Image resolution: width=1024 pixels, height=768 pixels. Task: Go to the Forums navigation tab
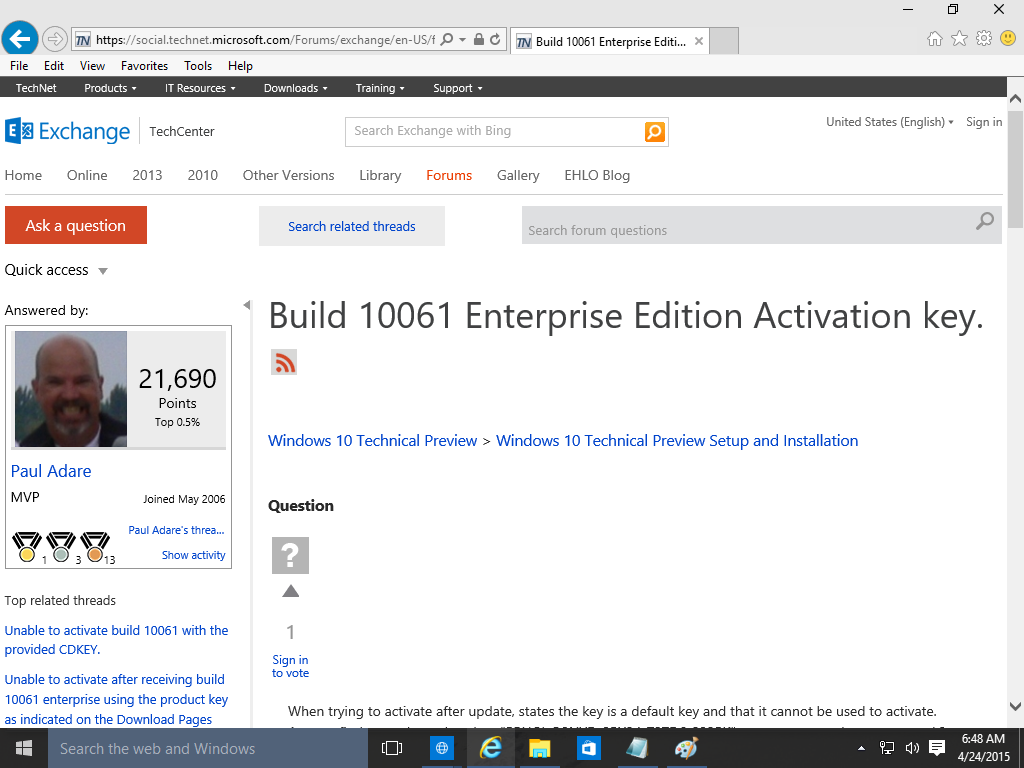pyautogui.click(x=449, y=176)
